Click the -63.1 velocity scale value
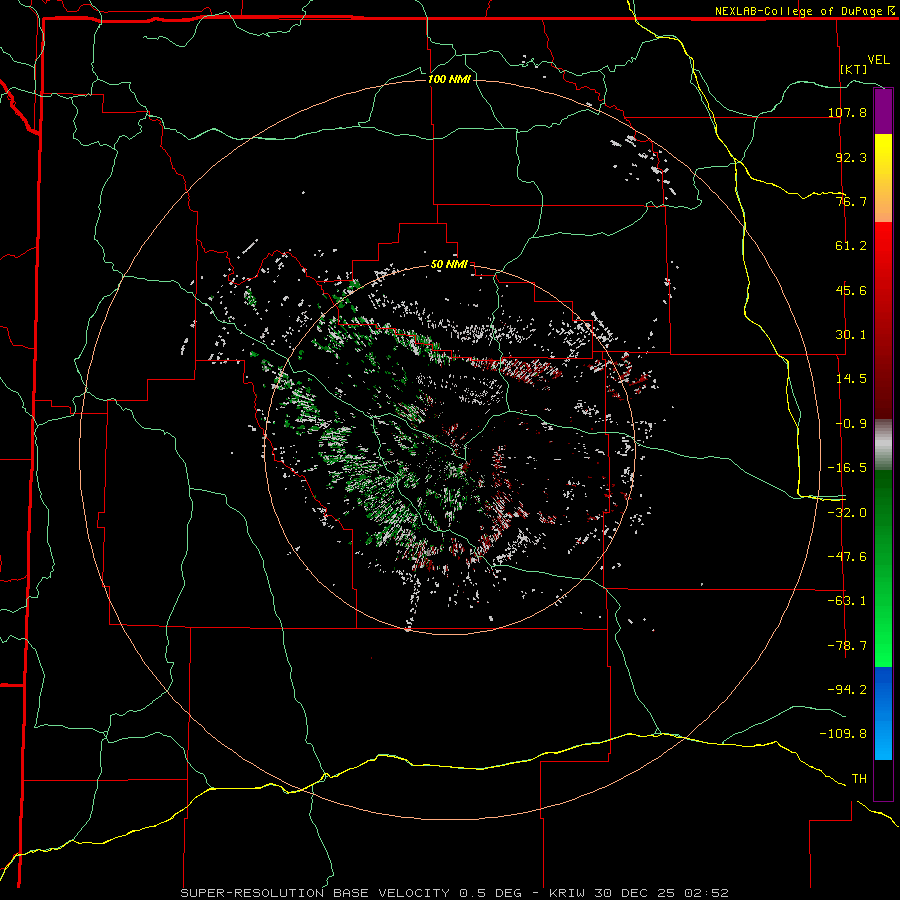This screenshot has width=900, height=900. [x=848, y=601]
